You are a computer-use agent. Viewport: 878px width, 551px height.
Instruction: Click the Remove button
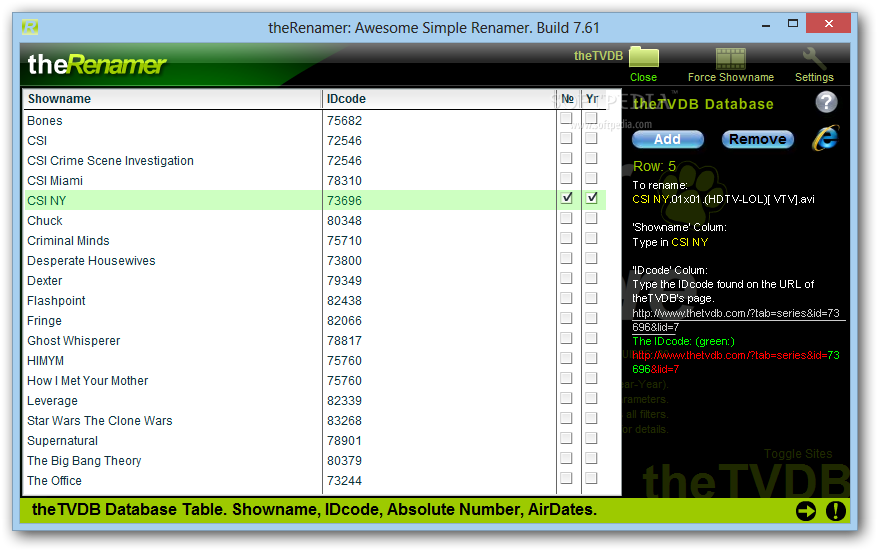click(758, 139)
